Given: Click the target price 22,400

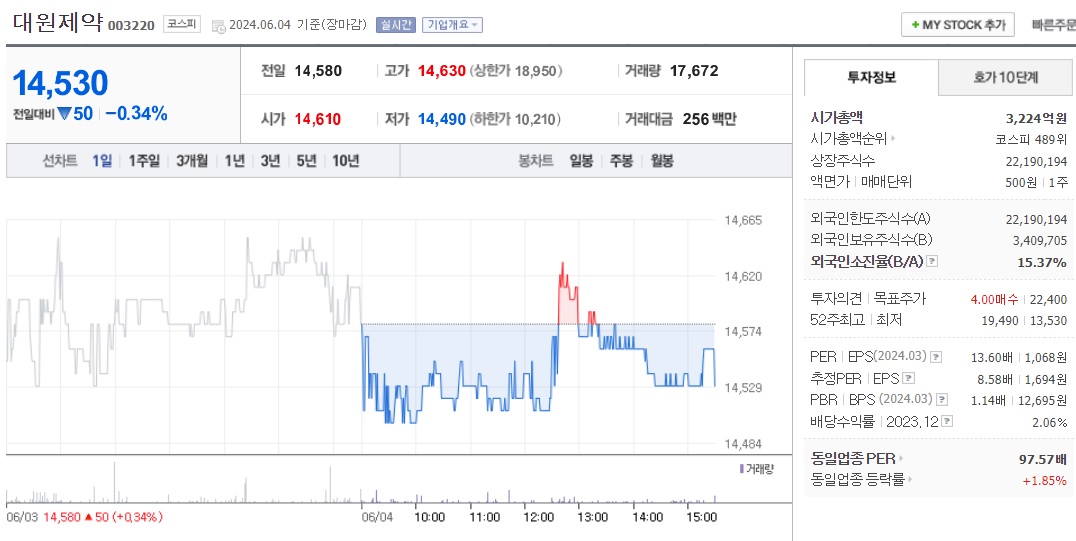Looking at the screenshot, I should pos(1048,299).
